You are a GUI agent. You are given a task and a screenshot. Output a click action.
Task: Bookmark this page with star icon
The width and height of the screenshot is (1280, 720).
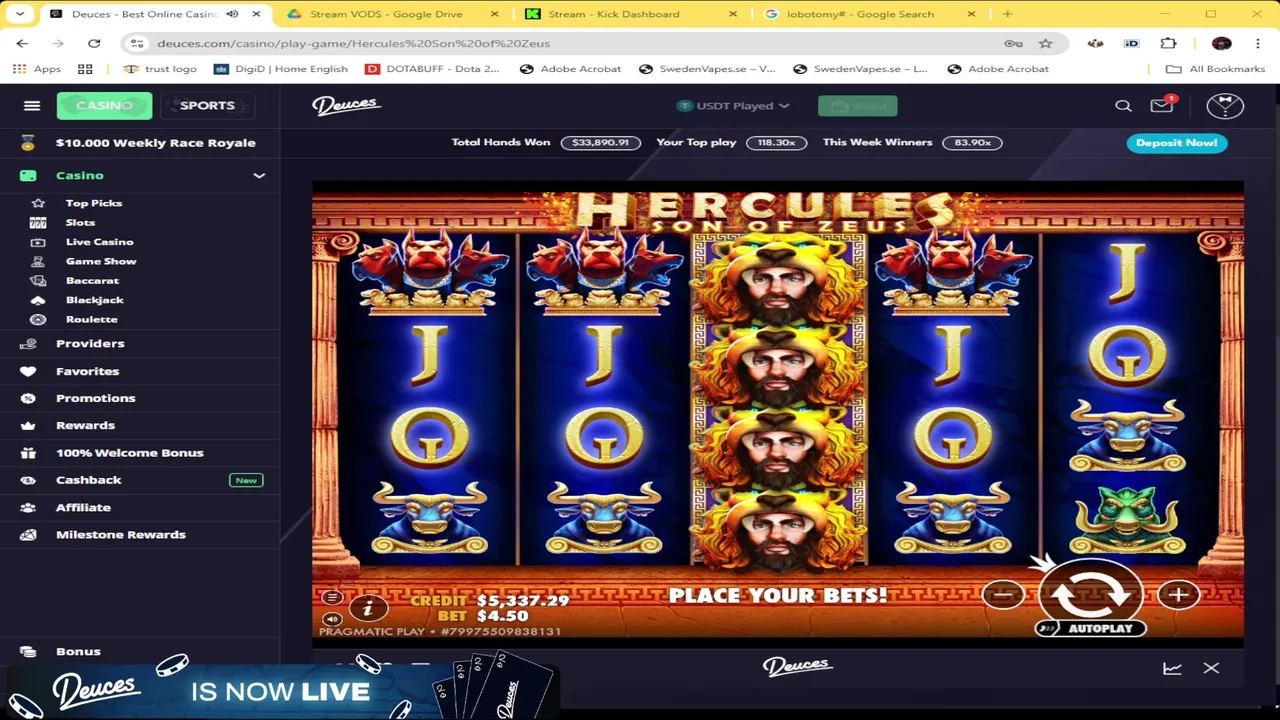click(x=1045, y=43)
